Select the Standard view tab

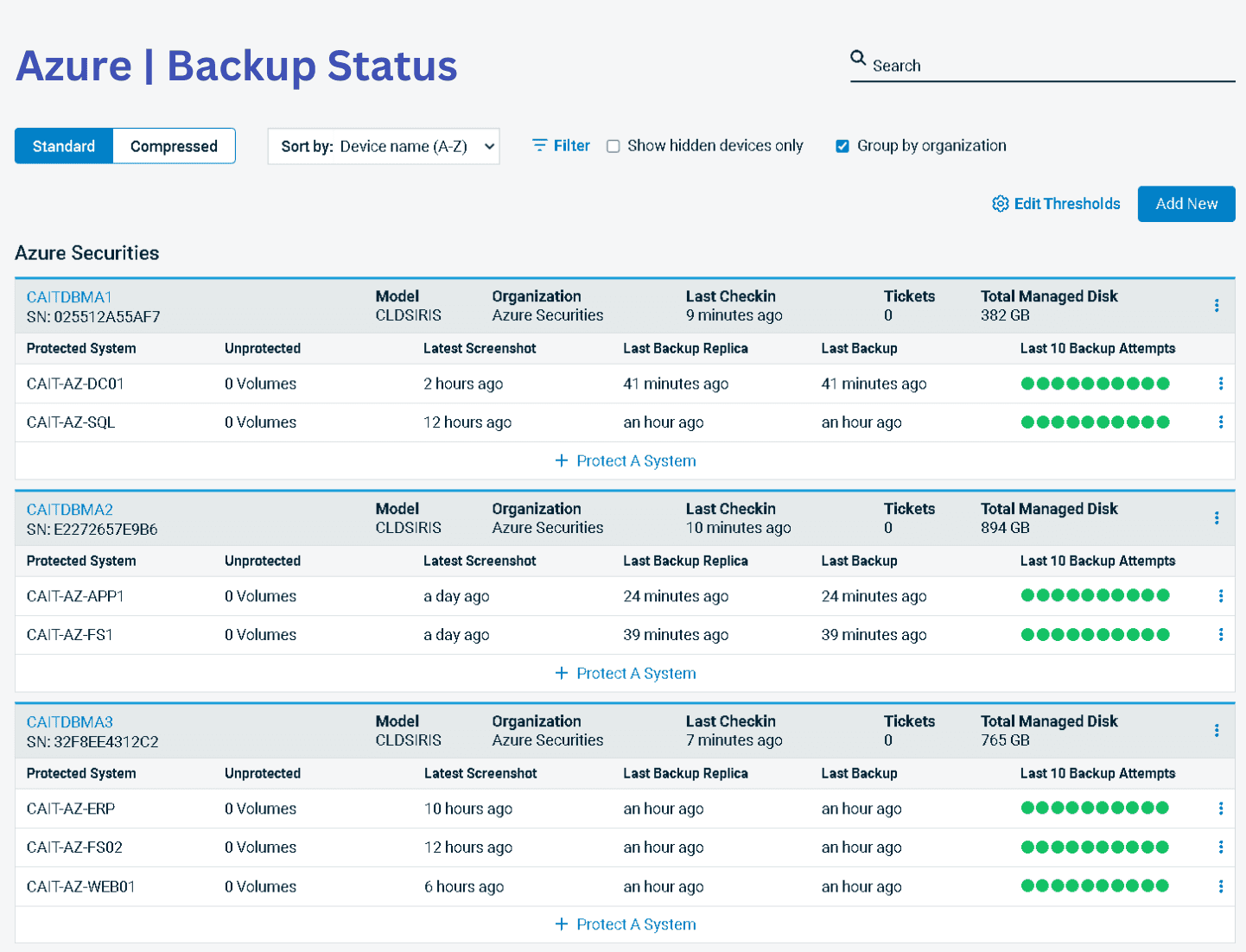click(64, 146)
